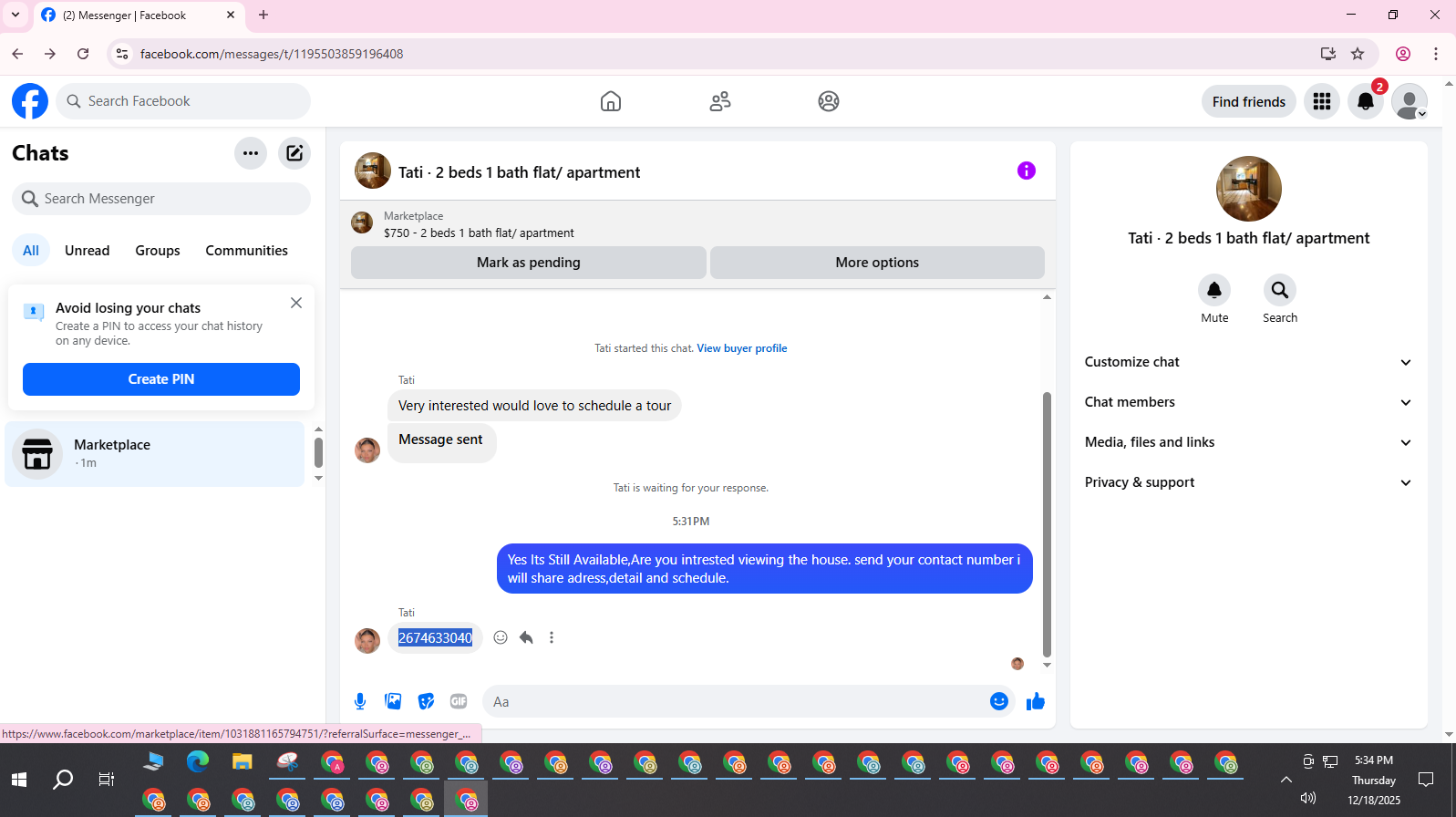Screen dimensions: 1456x817
Task: Open the Windows notification center
Action: (x=1427, y=780)
